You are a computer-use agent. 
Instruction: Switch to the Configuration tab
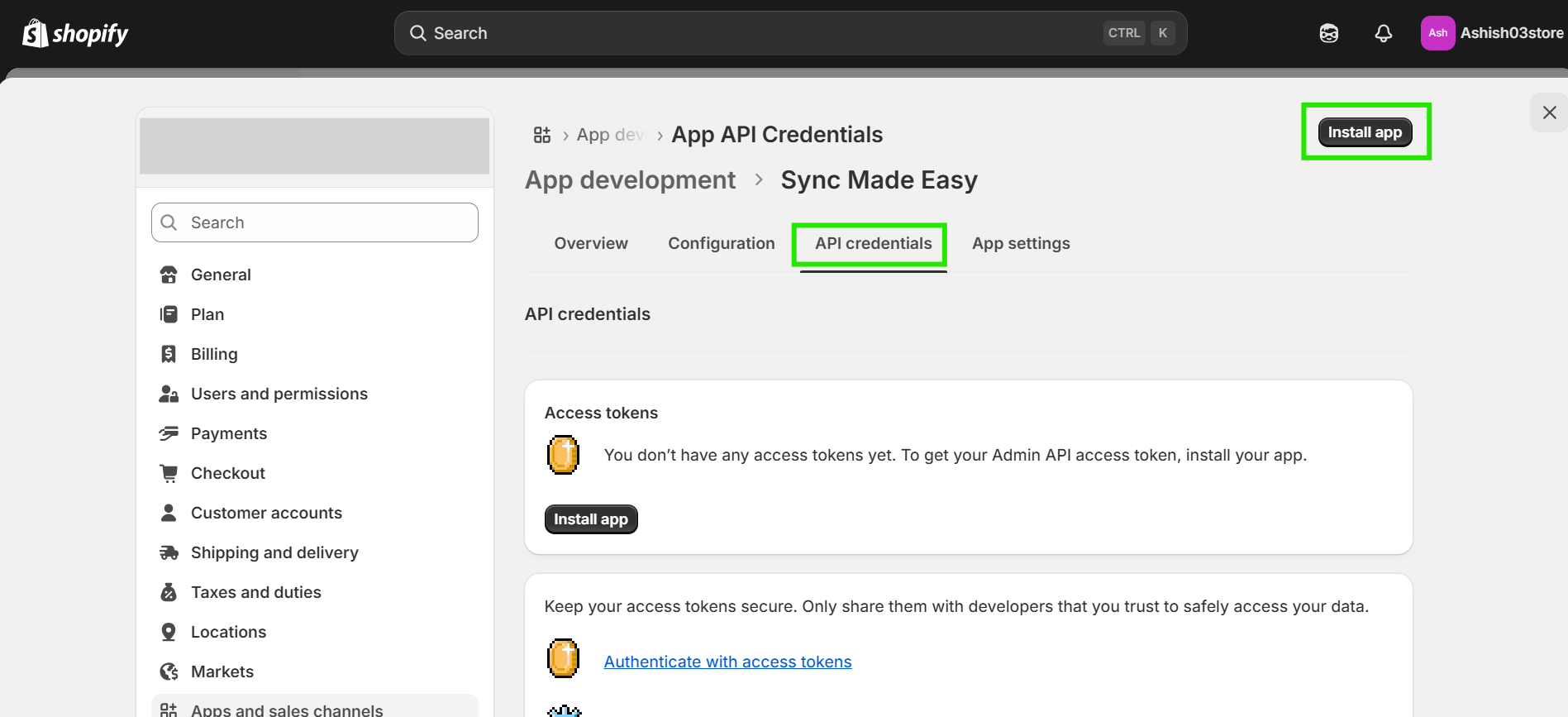click(721, 243)
